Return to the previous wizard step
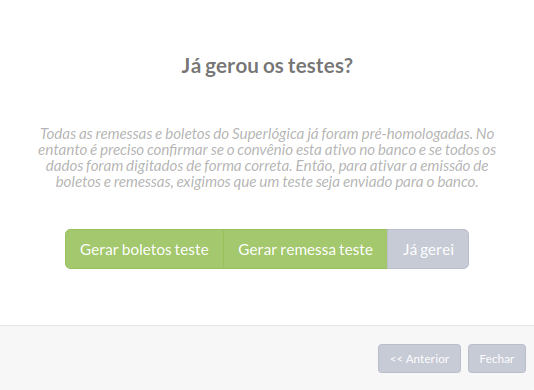Viewport: 534px width, 390px height. tap(419, 358)
